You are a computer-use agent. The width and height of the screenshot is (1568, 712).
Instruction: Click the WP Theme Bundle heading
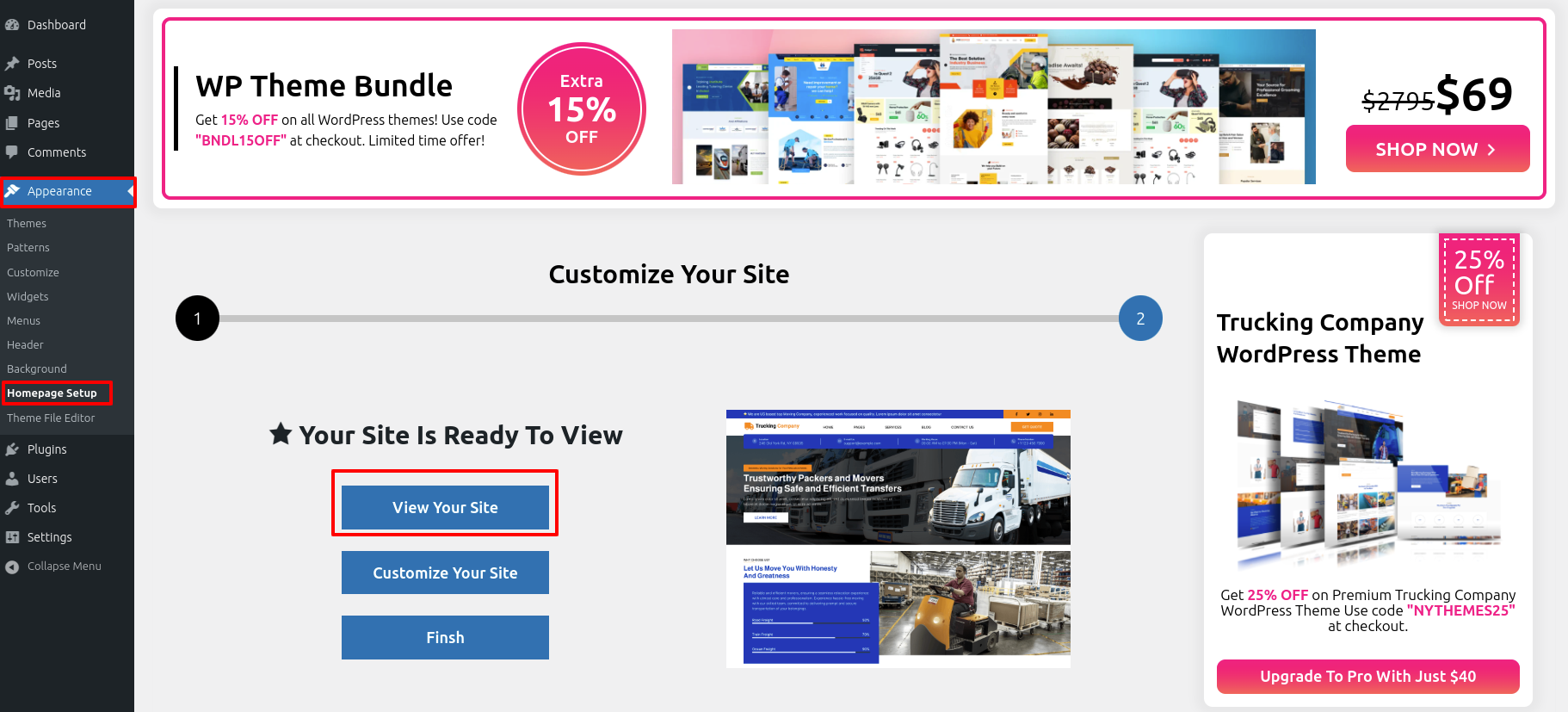pos(324,86)
